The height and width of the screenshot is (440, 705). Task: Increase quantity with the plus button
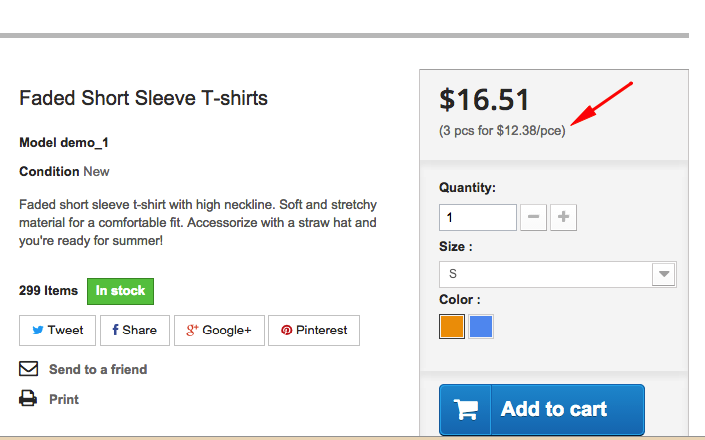(564, 217)
